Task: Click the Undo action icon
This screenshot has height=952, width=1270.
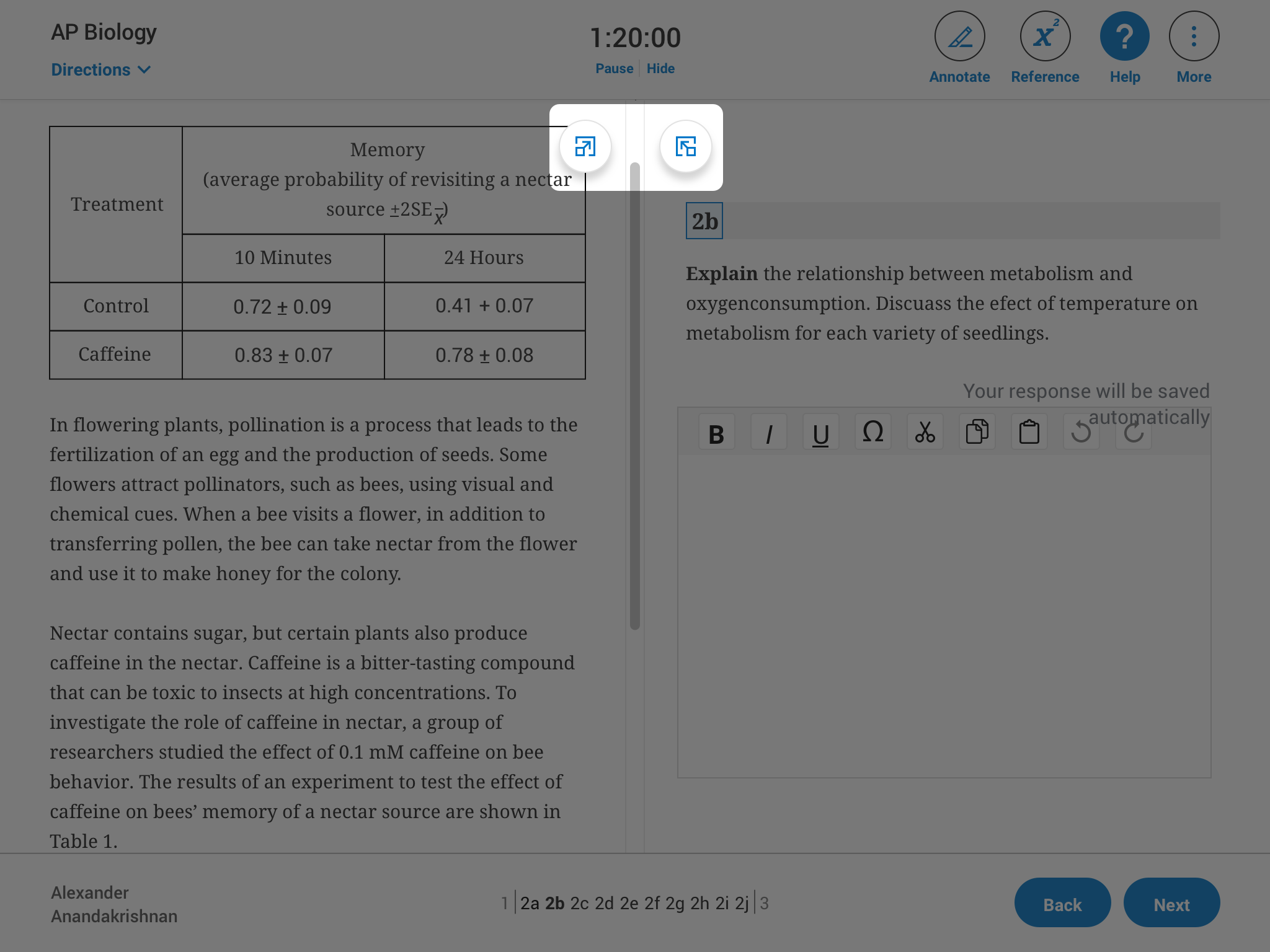Action: [x=1081, y=433]
